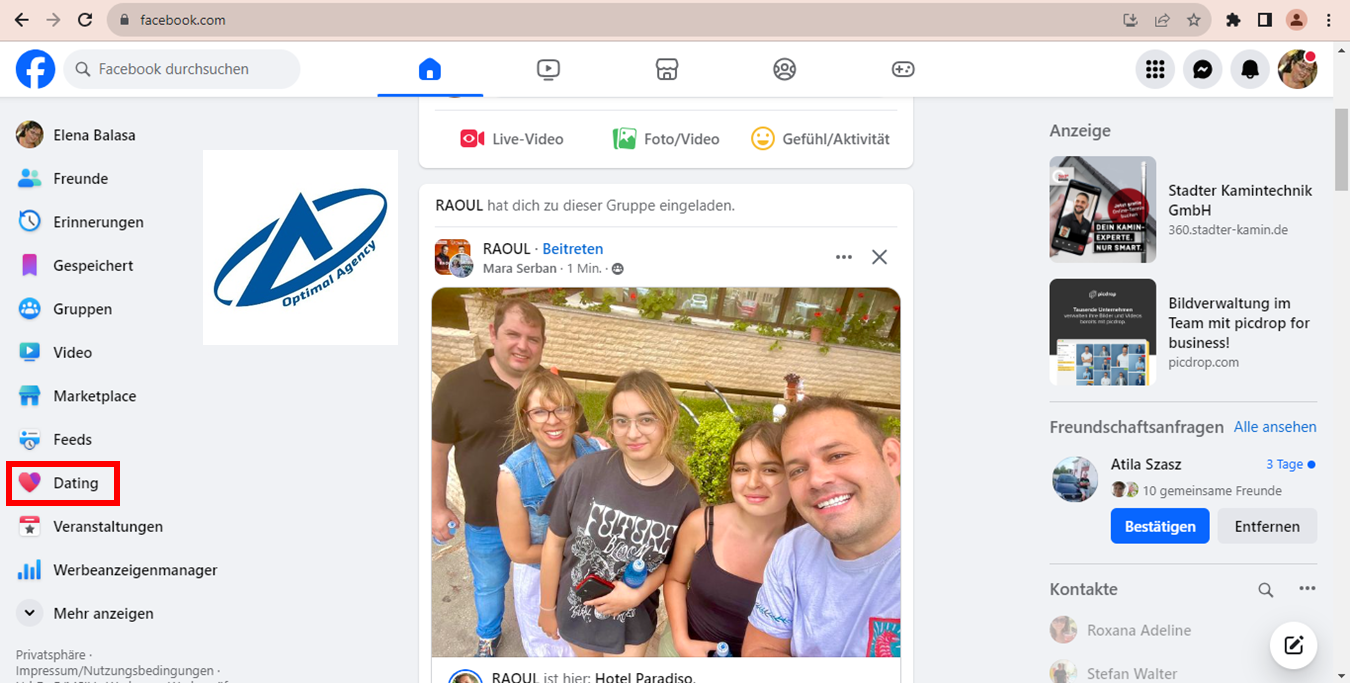Click the facebook.com address bar
The width and height of the screenshot is (1350, 683).
tap(183, 20)
